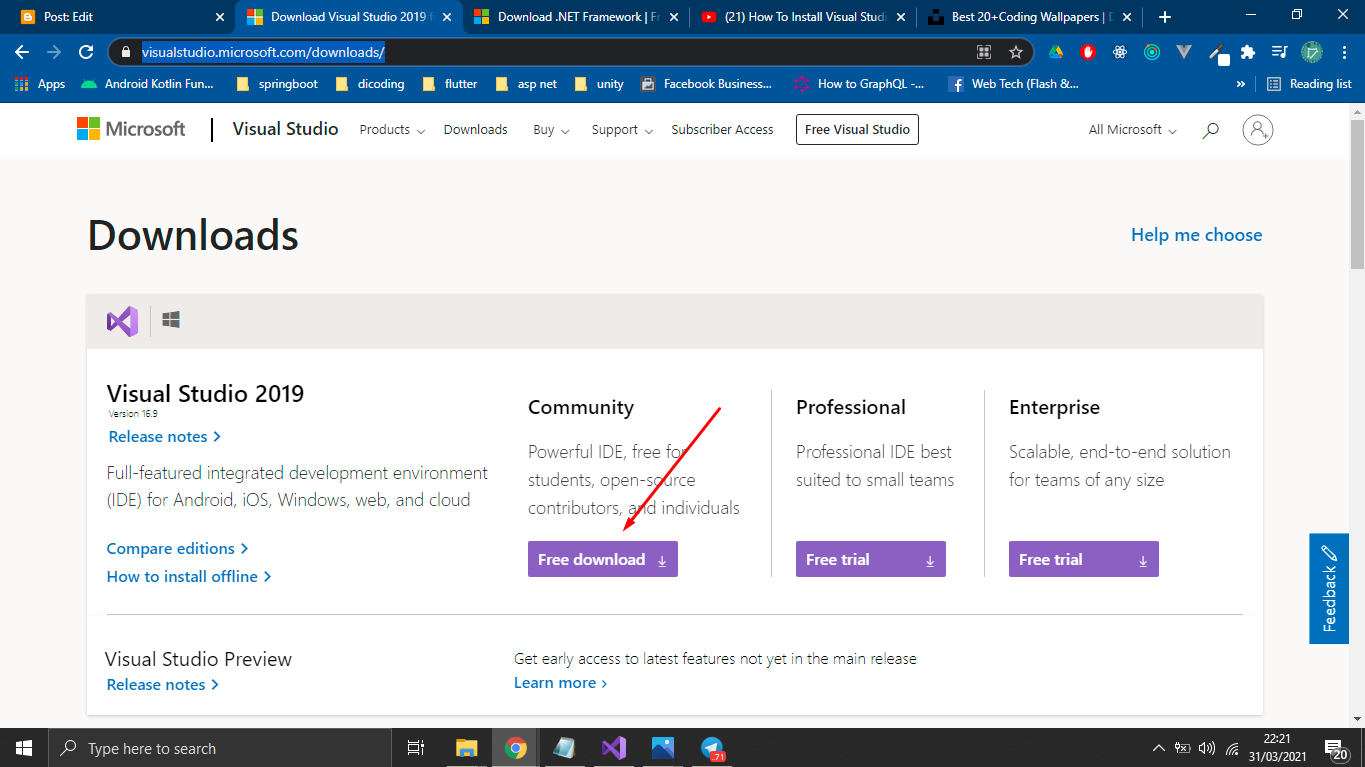Open the browser Extensions puzzle icon
The height and width of the screenshot is (767, 1365).
point(1246,52)
